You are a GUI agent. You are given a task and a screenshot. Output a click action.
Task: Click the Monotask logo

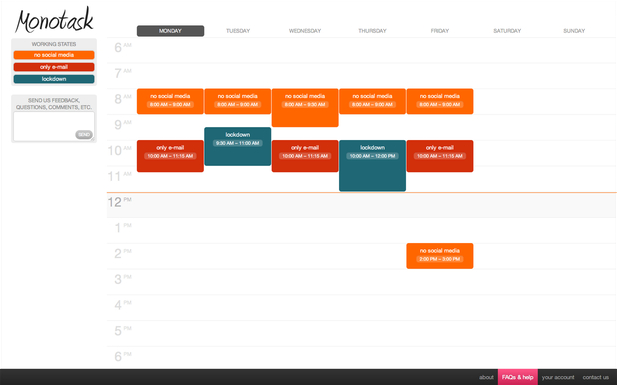click(54, 20)
